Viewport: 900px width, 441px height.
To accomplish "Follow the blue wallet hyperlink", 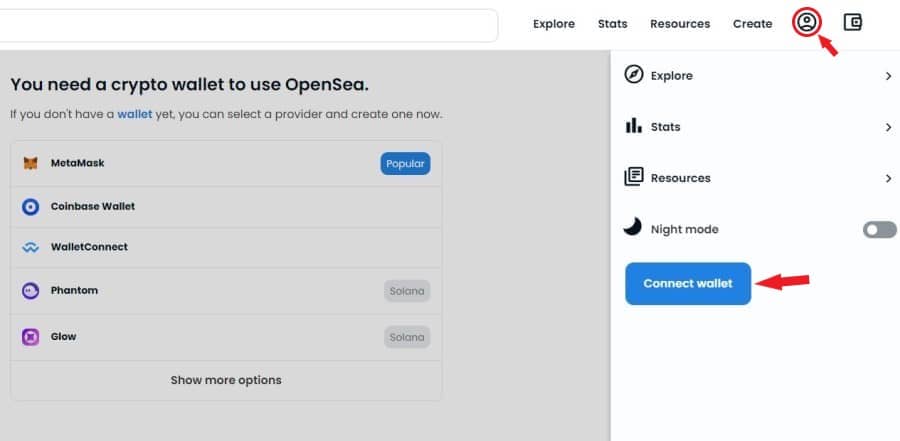I will pyautogui.click(x=135, y=114).
